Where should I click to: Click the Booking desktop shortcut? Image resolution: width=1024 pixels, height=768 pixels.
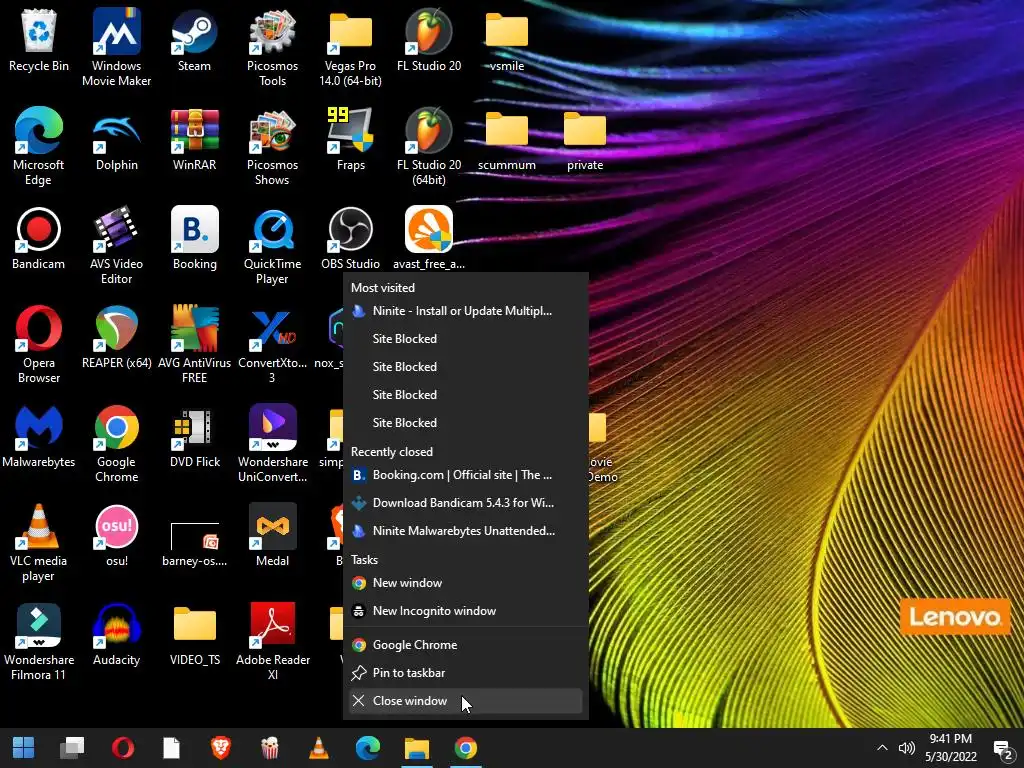coord(194,238)
